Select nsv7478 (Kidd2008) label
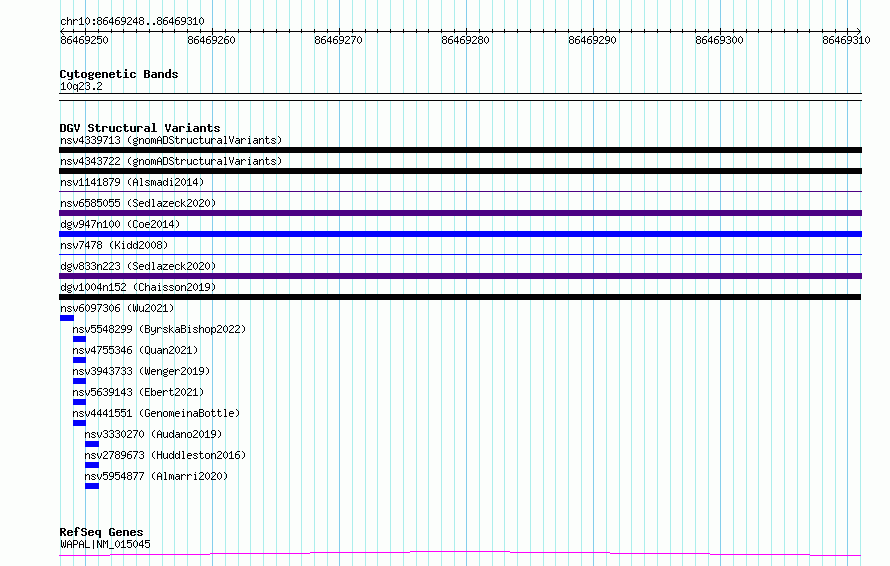Viewport: 890px width, 566px height. pos(114,245)
